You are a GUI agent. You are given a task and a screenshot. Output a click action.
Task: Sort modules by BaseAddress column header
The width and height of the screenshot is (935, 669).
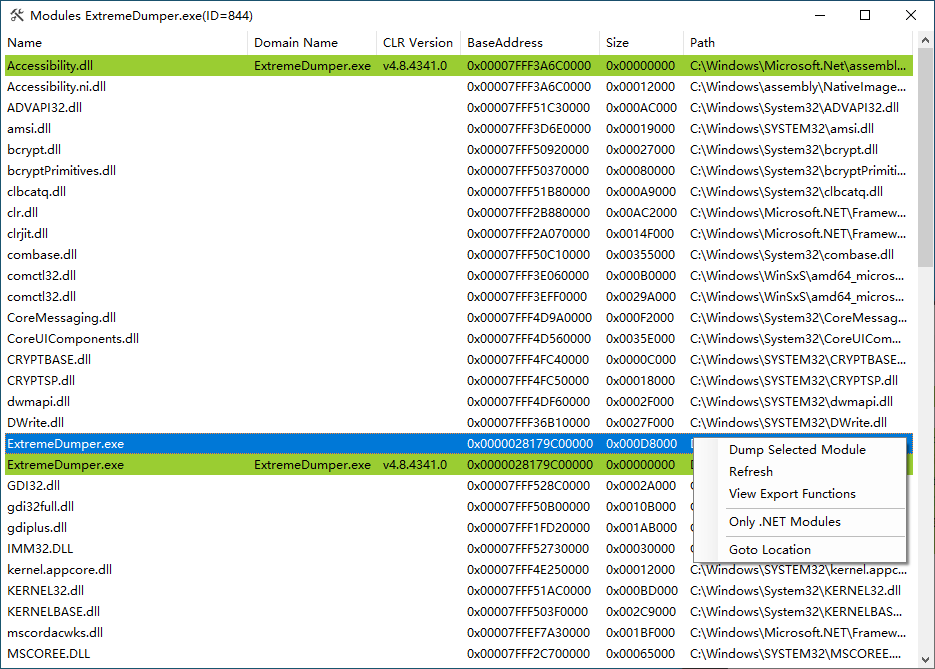point(530,42)
